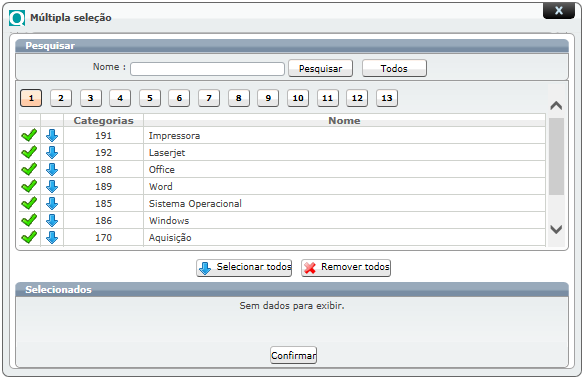
Task: Click the Selecionados panel header
Action: click(292, 289)
